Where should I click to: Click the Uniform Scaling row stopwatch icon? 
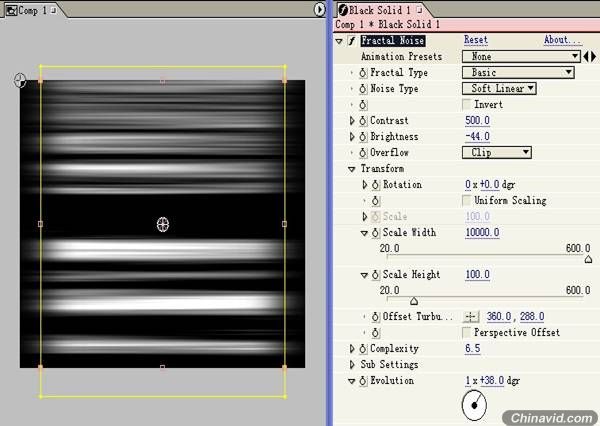376,201
